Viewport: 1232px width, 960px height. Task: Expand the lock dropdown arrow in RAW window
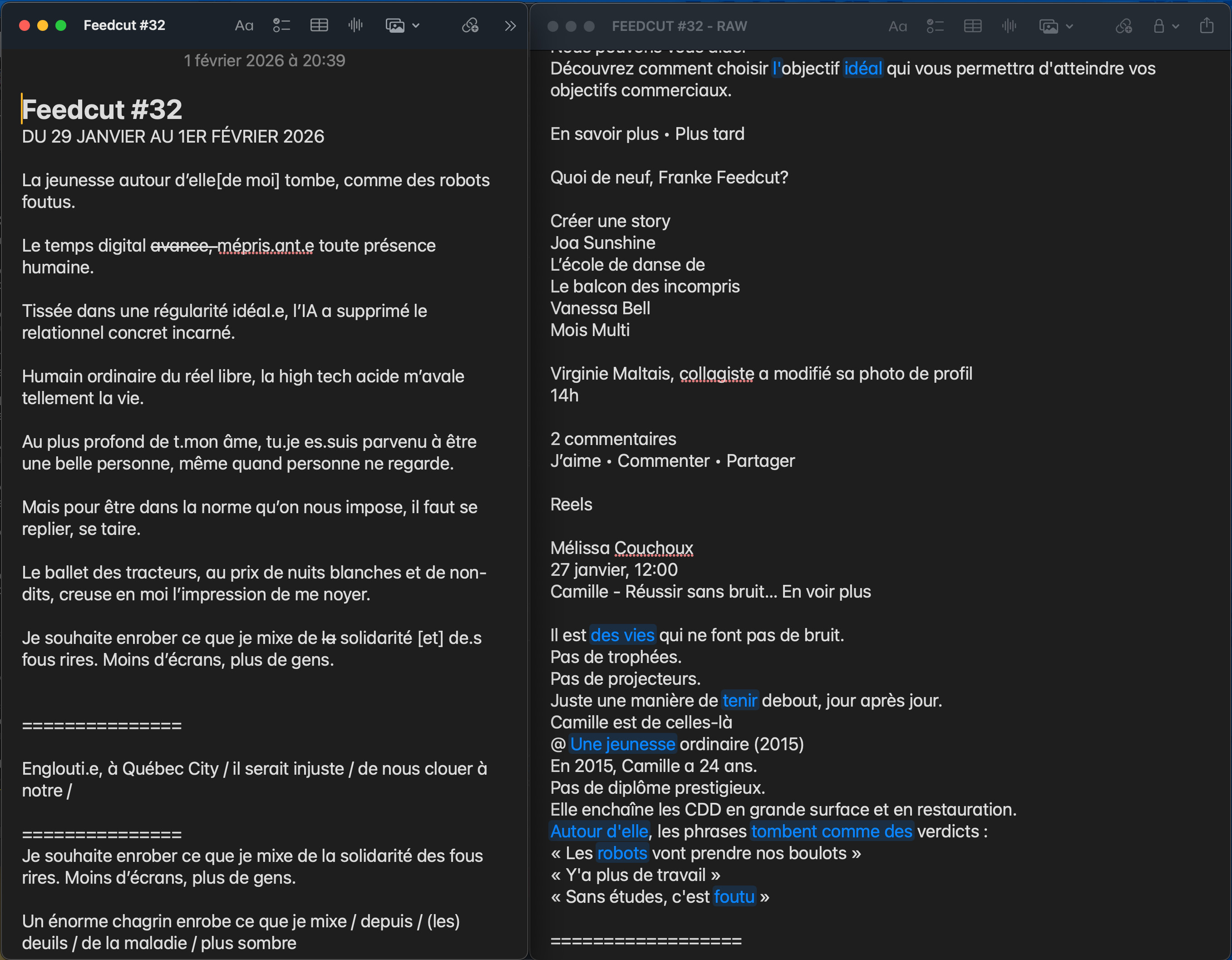1176,26
